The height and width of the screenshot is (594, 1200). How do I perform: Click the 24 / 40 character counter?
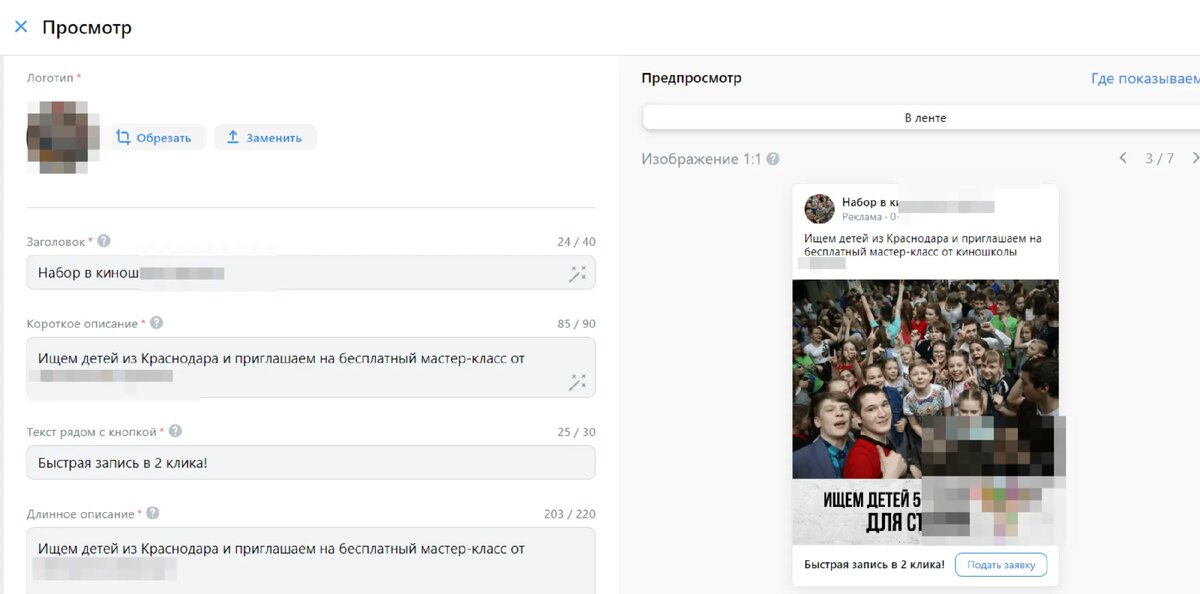[576, 241]
